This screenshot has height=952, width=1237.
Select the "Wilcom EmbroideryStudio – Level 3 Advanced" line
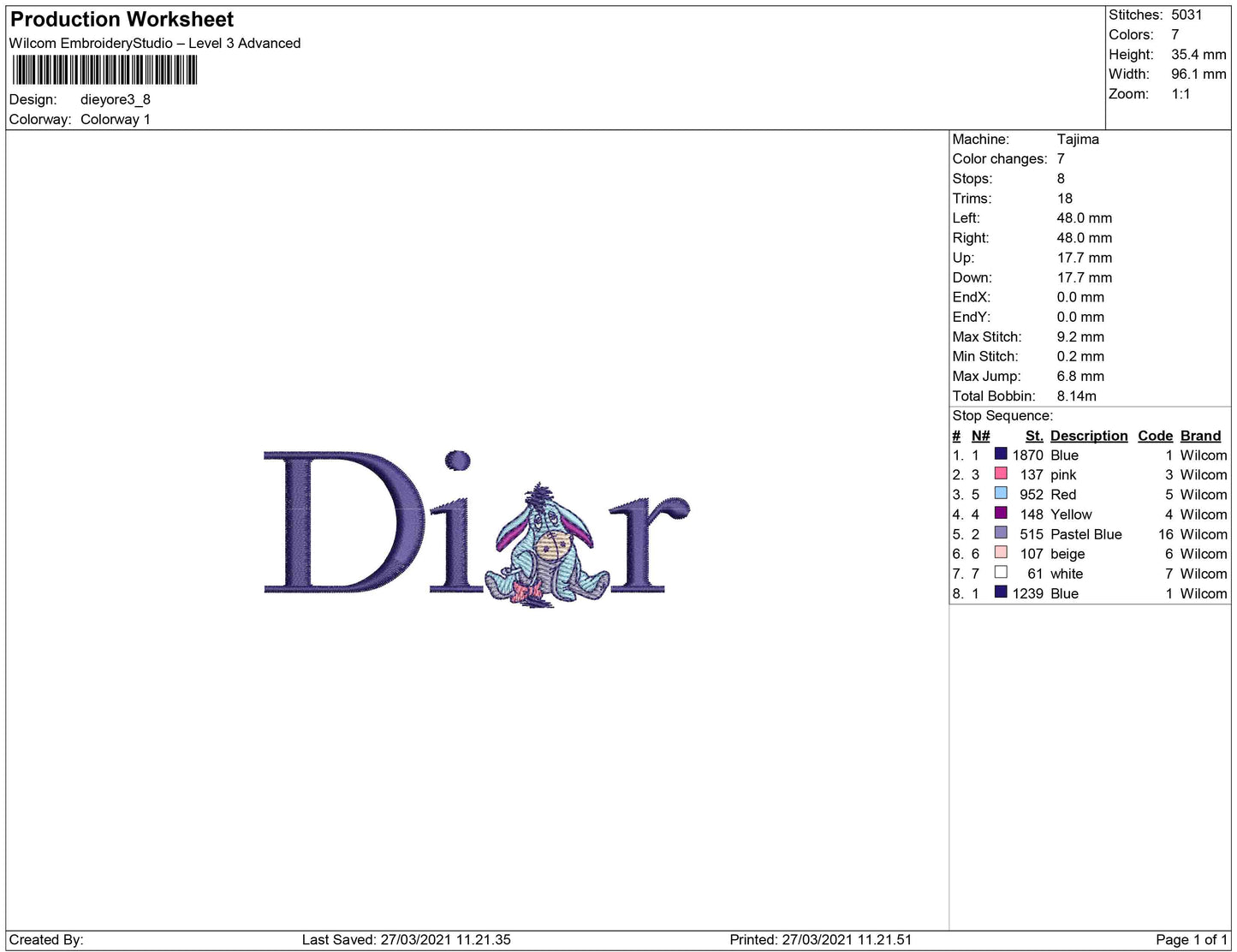point(155,44)
